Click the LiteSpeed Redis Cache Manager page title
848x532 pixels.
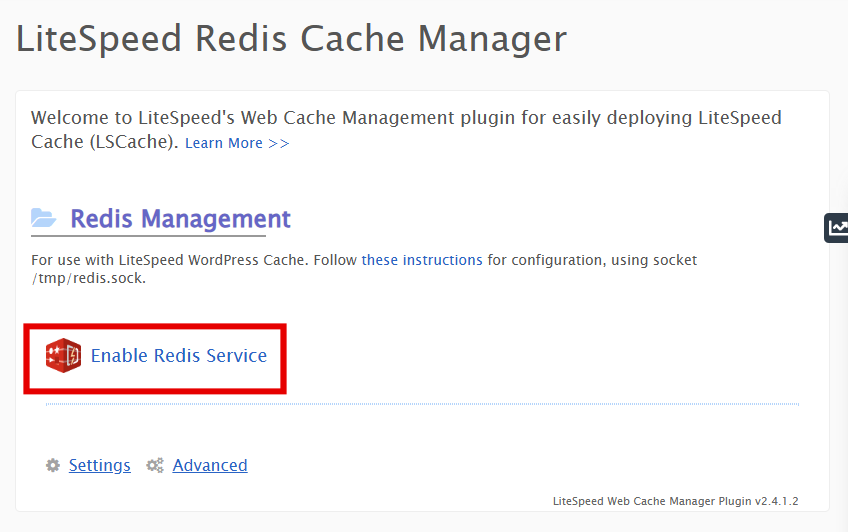pyautogui.click(x=291, y=39)
